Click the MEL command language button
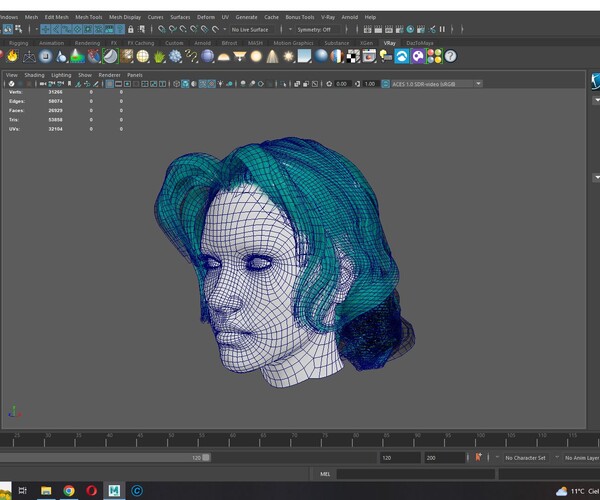This screenshot has width=600, height=500. (325, 474)
